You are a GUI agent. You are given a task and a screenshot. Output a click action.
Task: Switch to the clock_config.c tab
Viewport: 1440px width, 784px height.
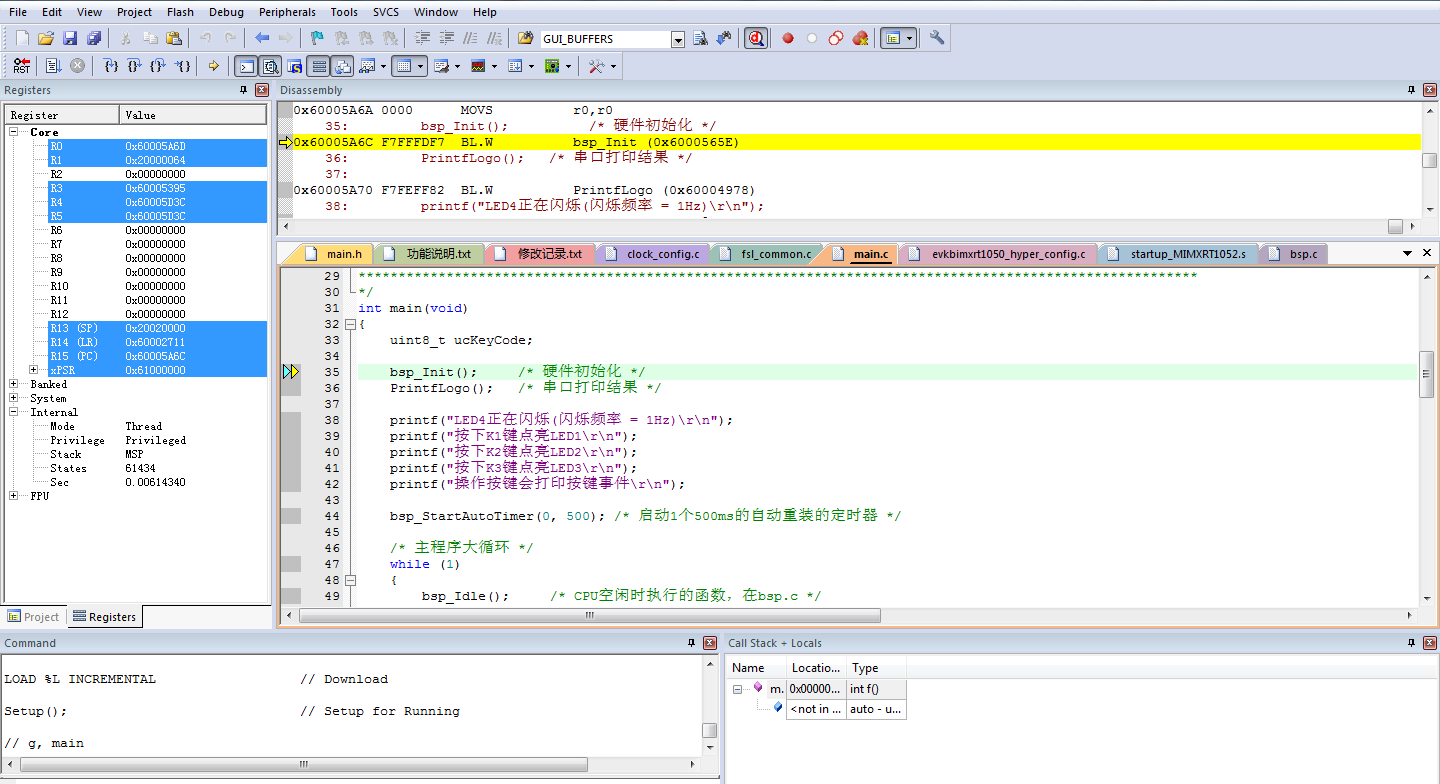pyautogui.click(x=654, y=254)
